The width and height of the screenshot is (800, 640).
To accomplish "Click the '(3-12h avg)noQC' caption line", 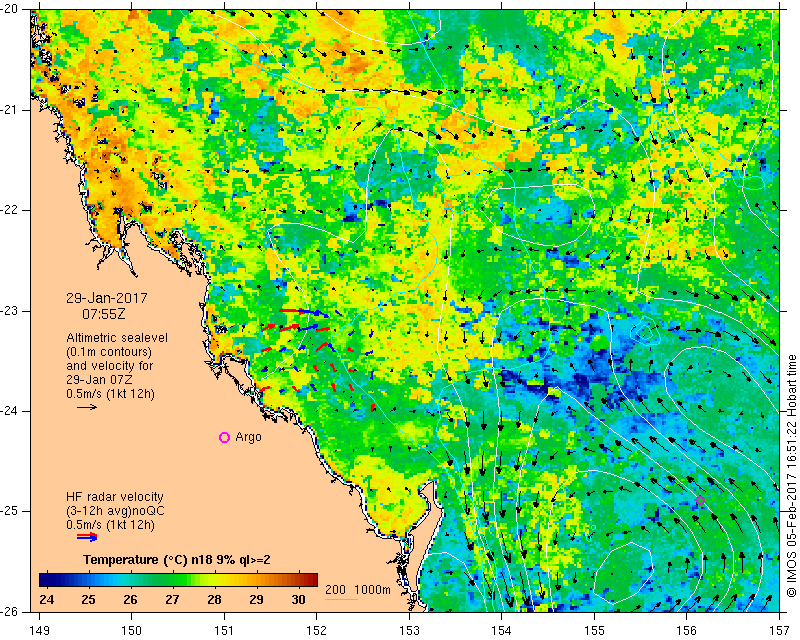I will (115, 511).
